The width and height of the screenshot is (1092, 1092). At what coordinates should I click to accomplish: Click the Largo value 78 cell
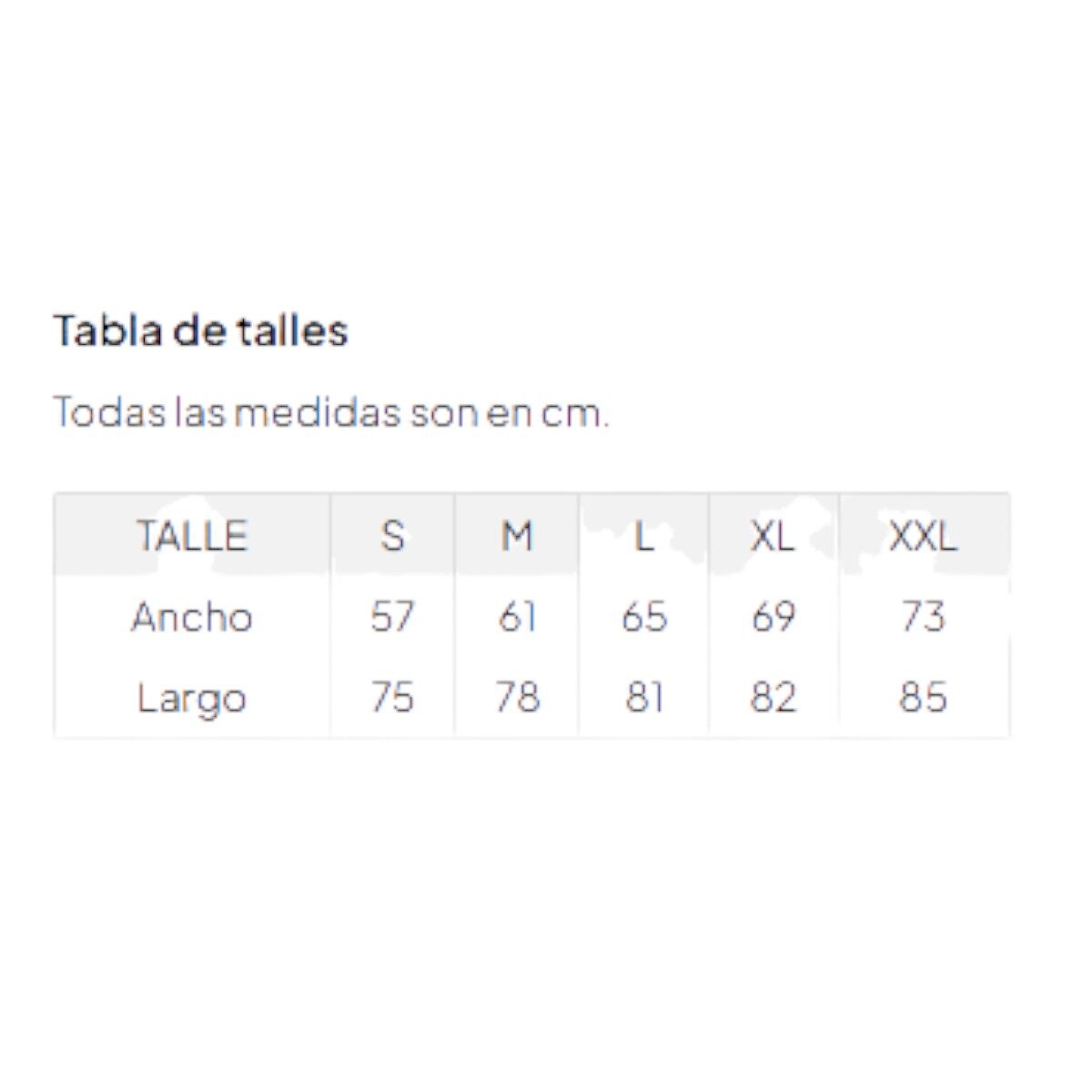point(517,698)
